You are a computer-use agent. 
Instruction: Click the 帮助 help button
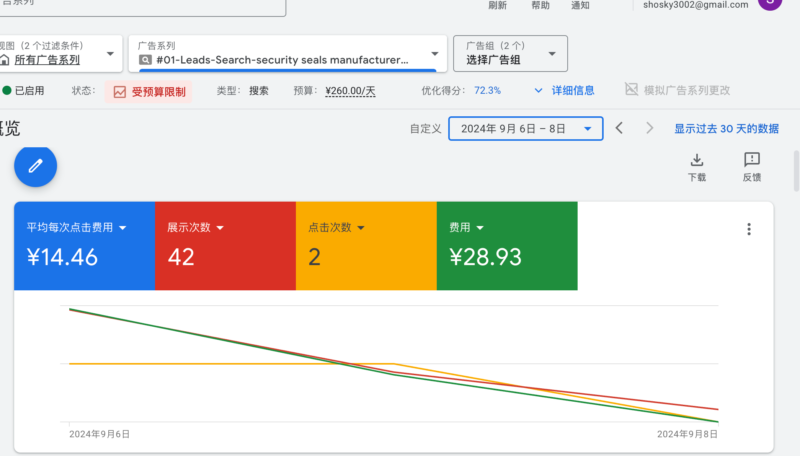540,5
